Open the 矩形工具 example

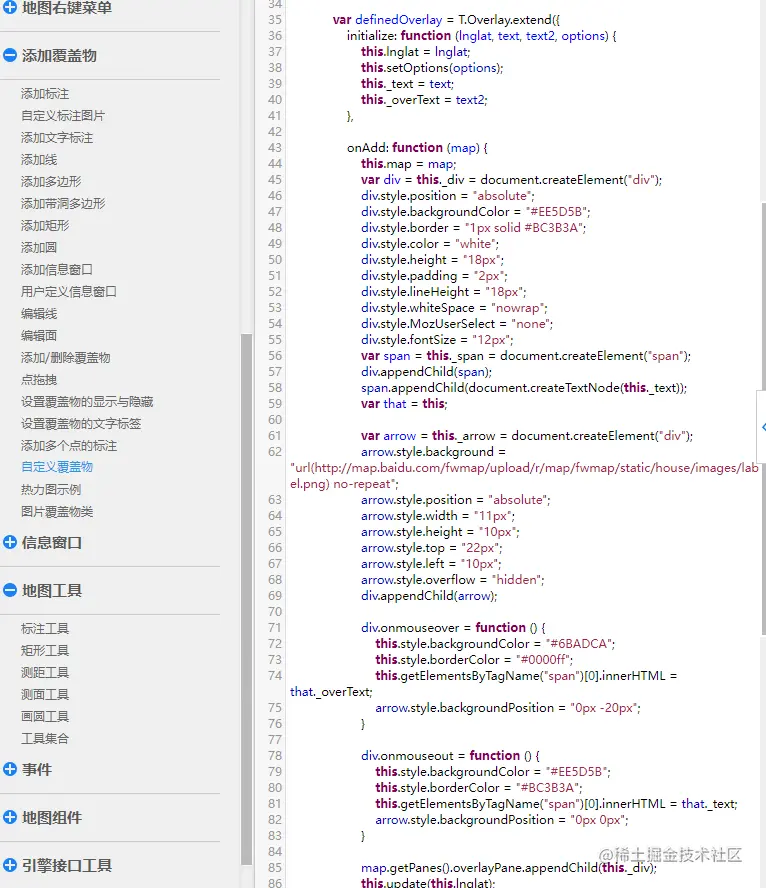tap(45, 650)
